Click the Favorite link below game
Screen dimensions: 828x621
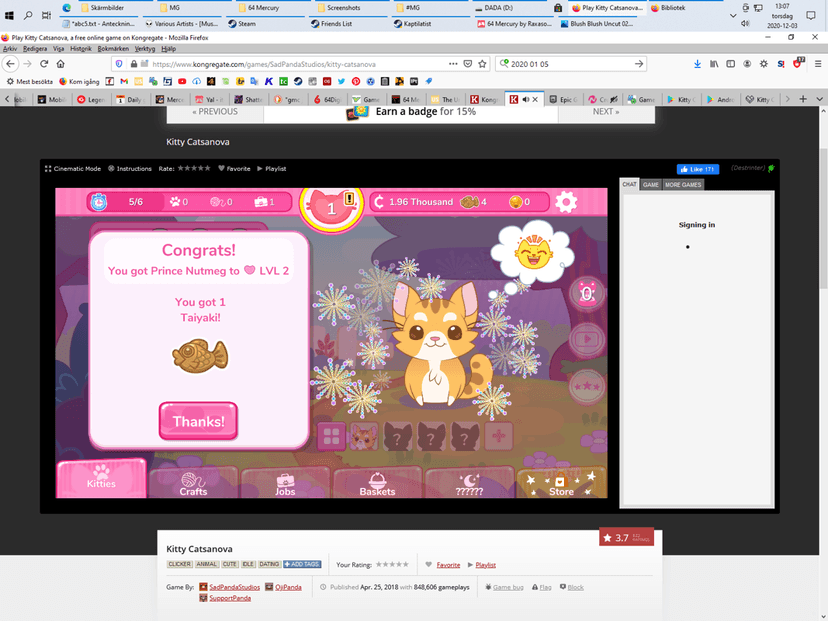coord(448,565)
